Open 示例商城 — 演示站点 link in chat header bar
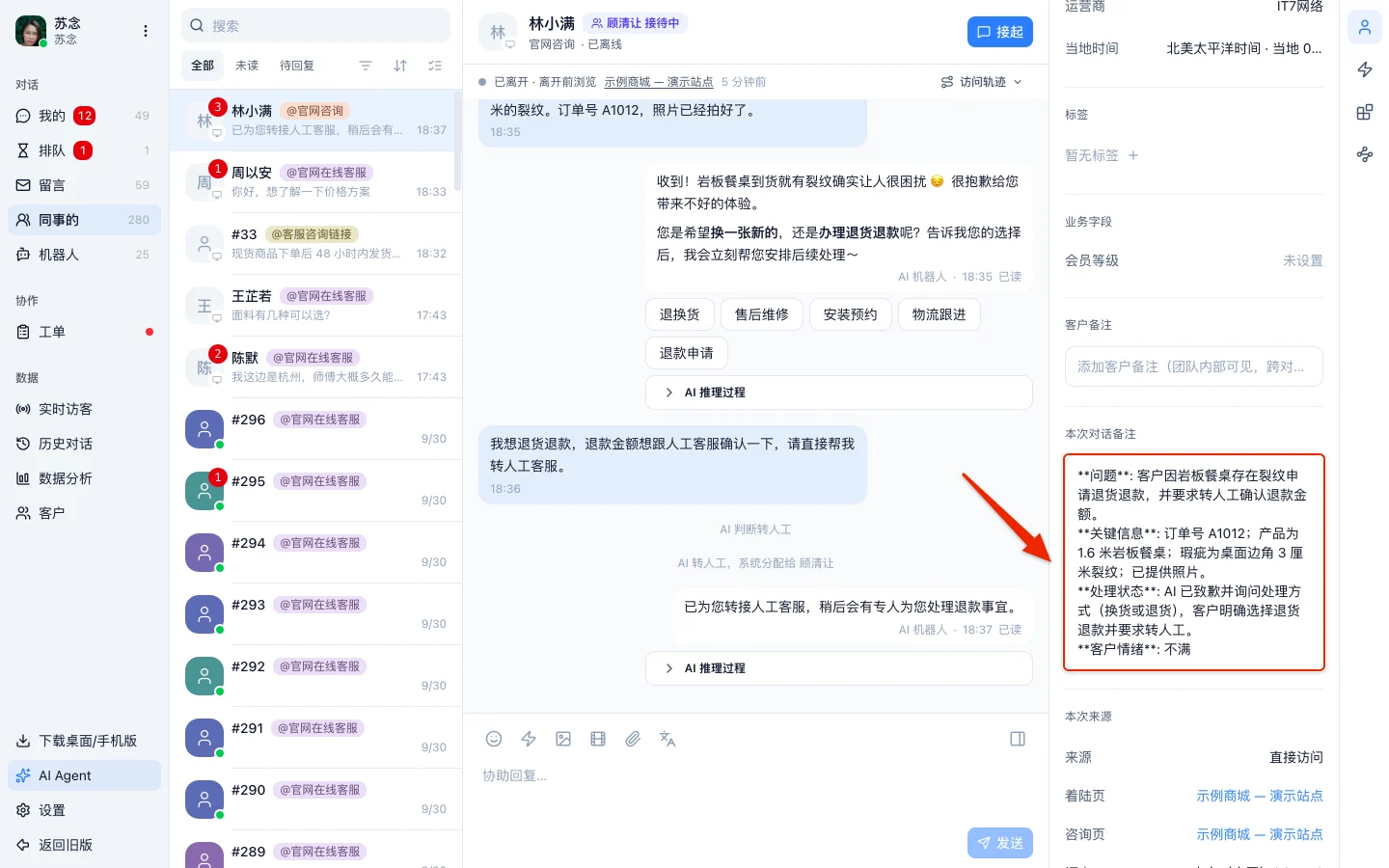Image resolution: width=1389 pixels, height=868 pixels. coord(659,82)
